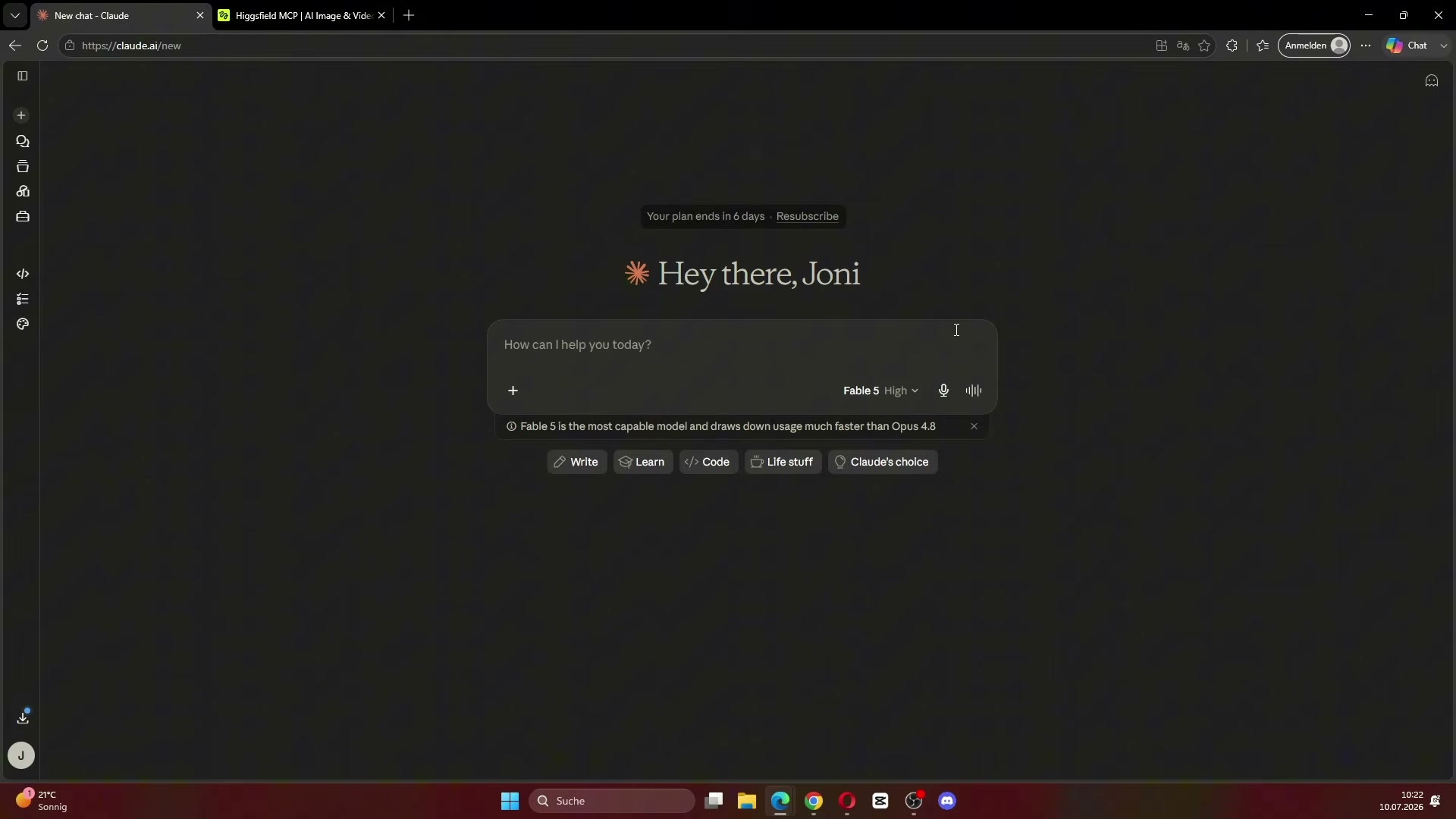Open Opera from the taskbar

point(847,801)
